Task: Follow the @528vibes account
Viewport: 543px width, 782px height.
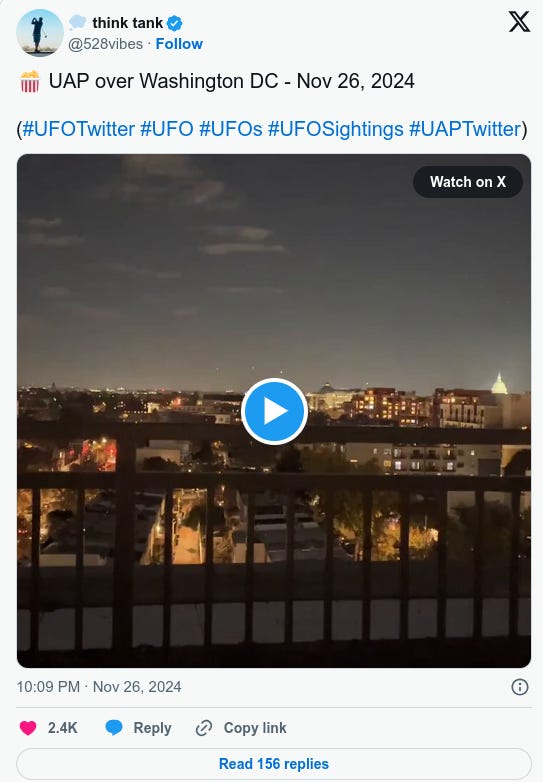Action: pos(179,44)
